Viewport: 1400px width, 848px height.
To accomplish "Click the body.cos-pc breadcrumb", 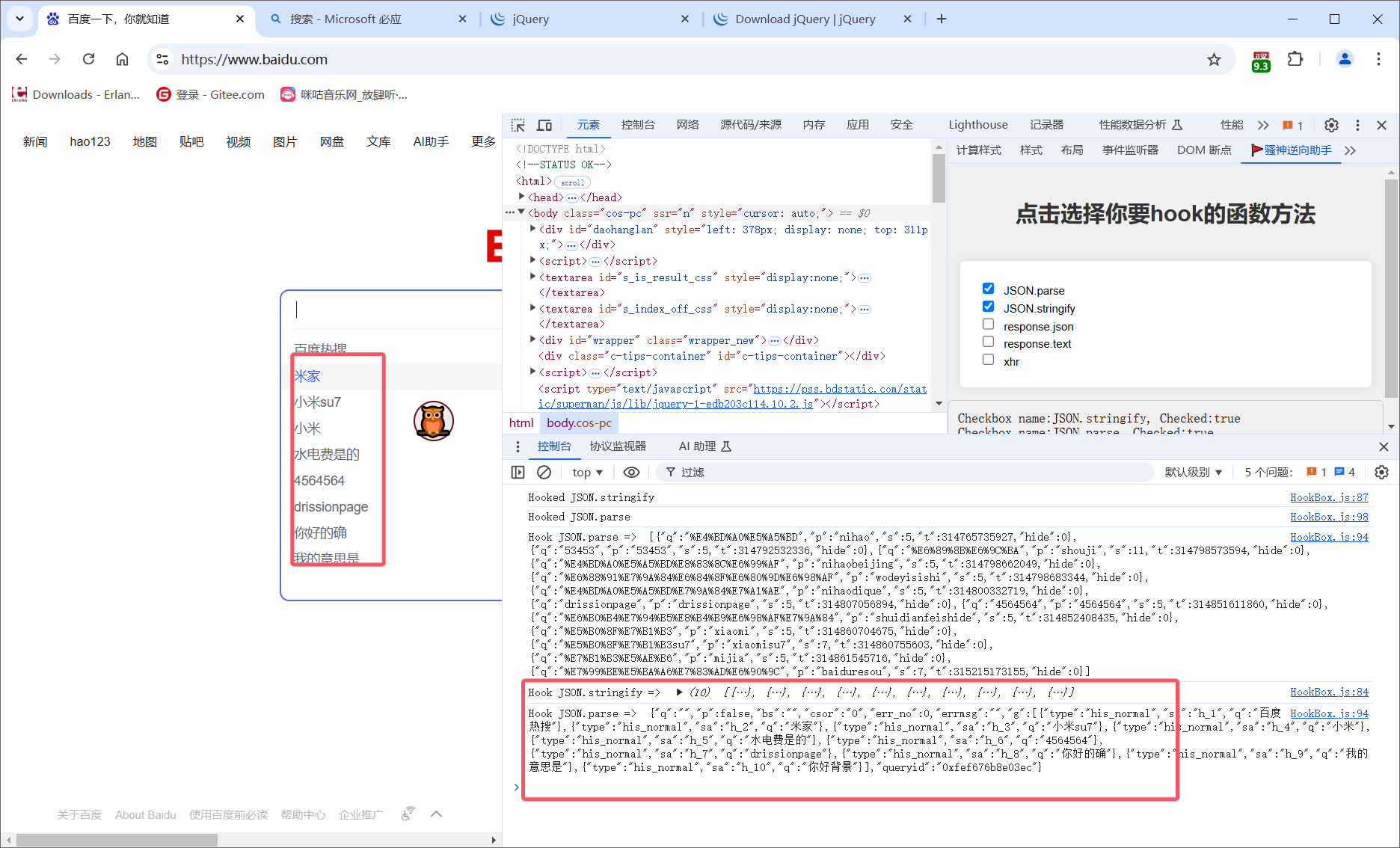I will click(579, 423).
